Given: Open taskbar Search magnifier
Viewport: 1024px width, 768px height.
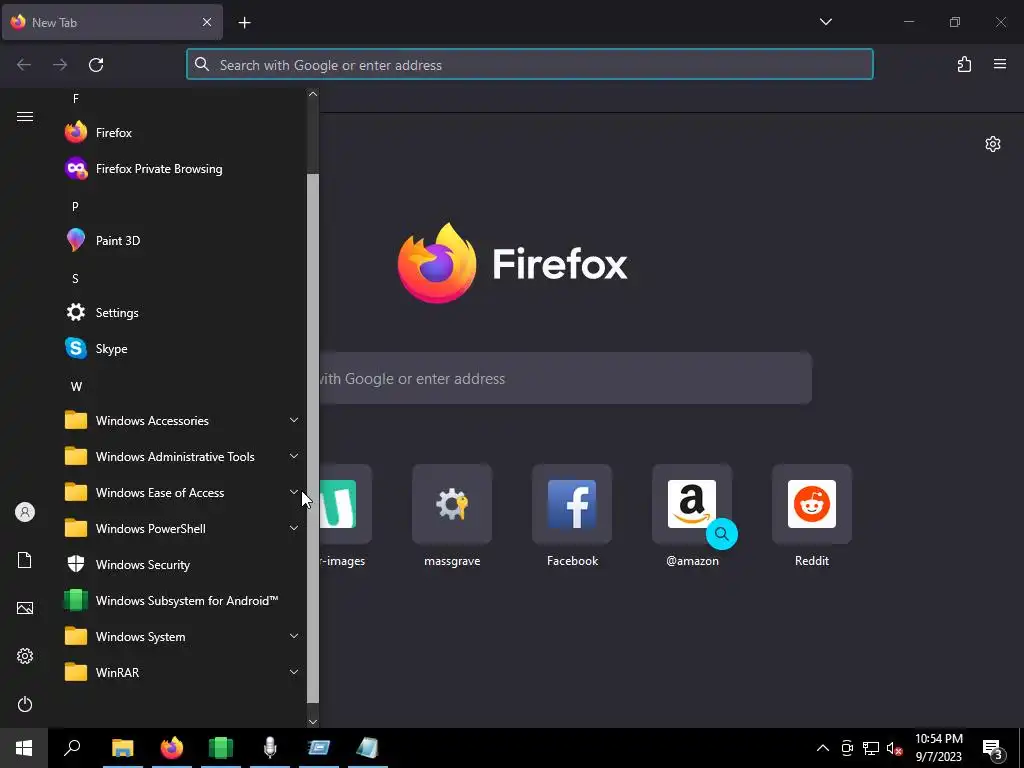Looking at the screenshot, I should [x=72, y=748].
